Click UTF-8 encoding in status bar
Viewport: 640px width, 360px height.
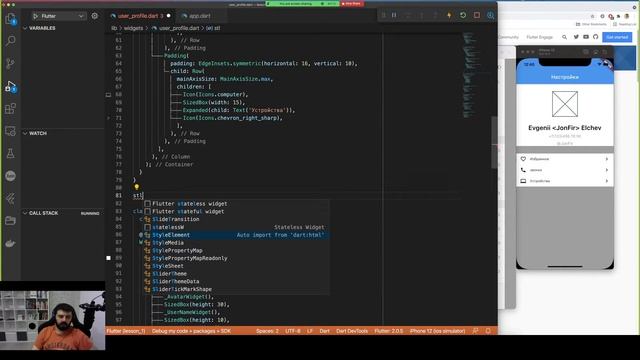293,331
